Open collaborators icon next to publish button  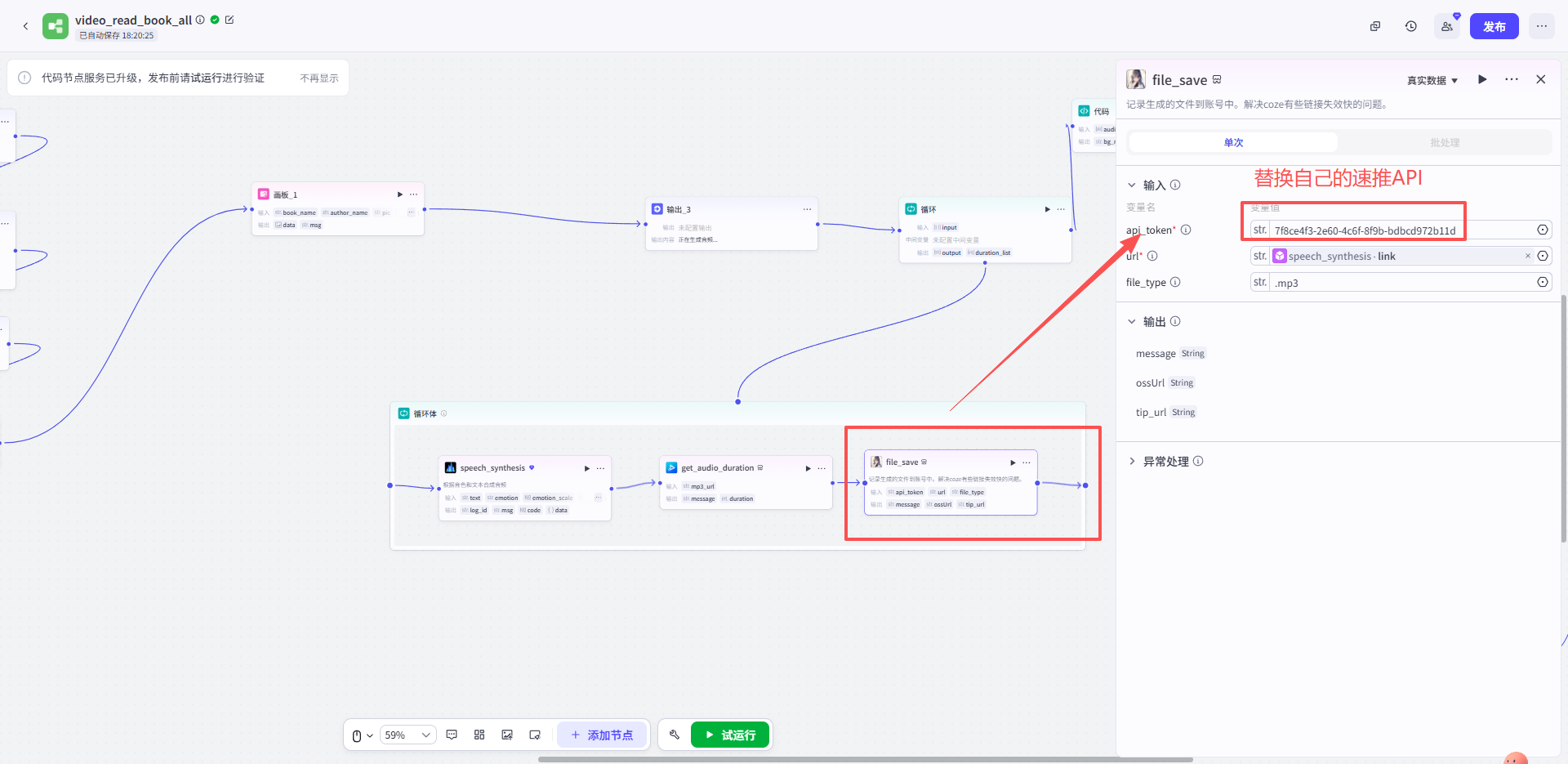pyautogui.click(x=1447, y=26)
